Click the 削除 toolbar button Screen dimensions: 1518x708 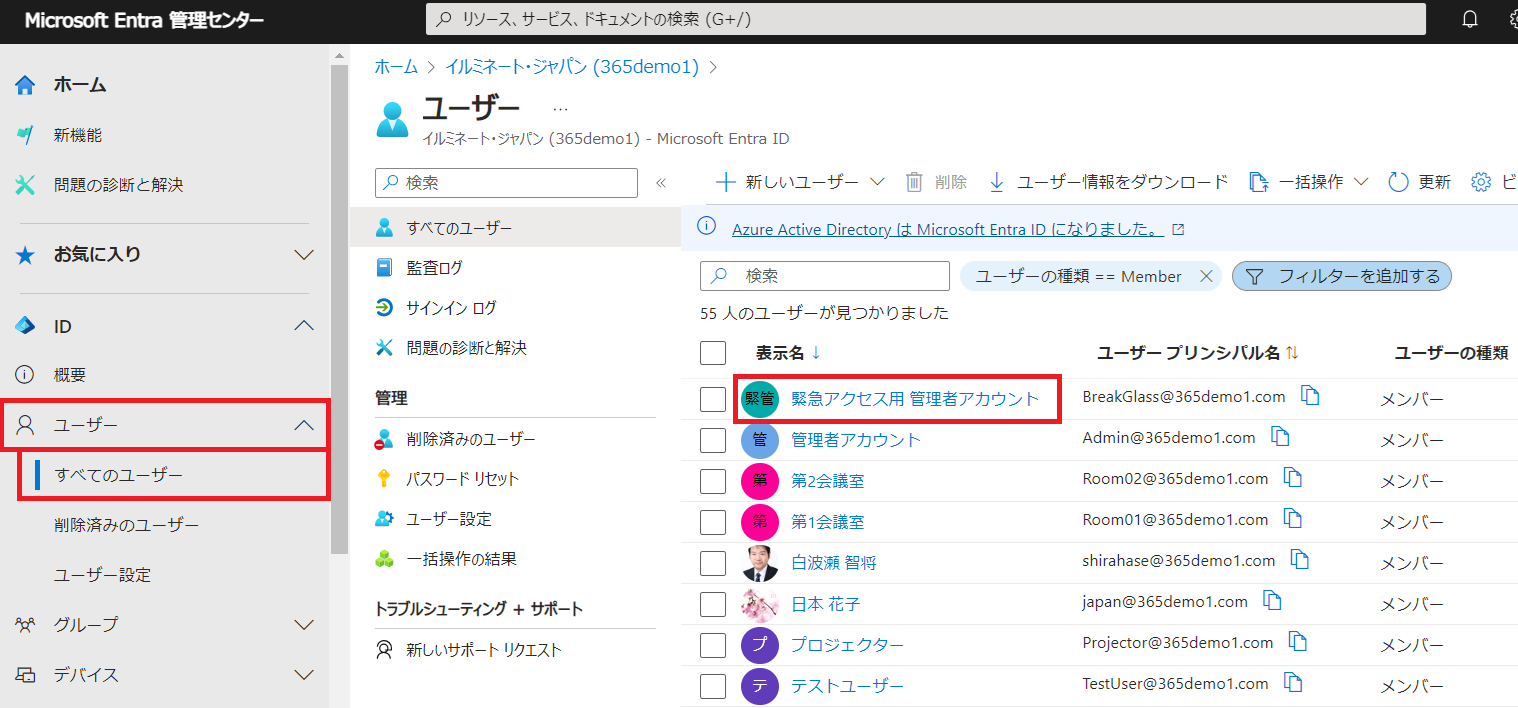pyautogui.click(x=936, y=182)
